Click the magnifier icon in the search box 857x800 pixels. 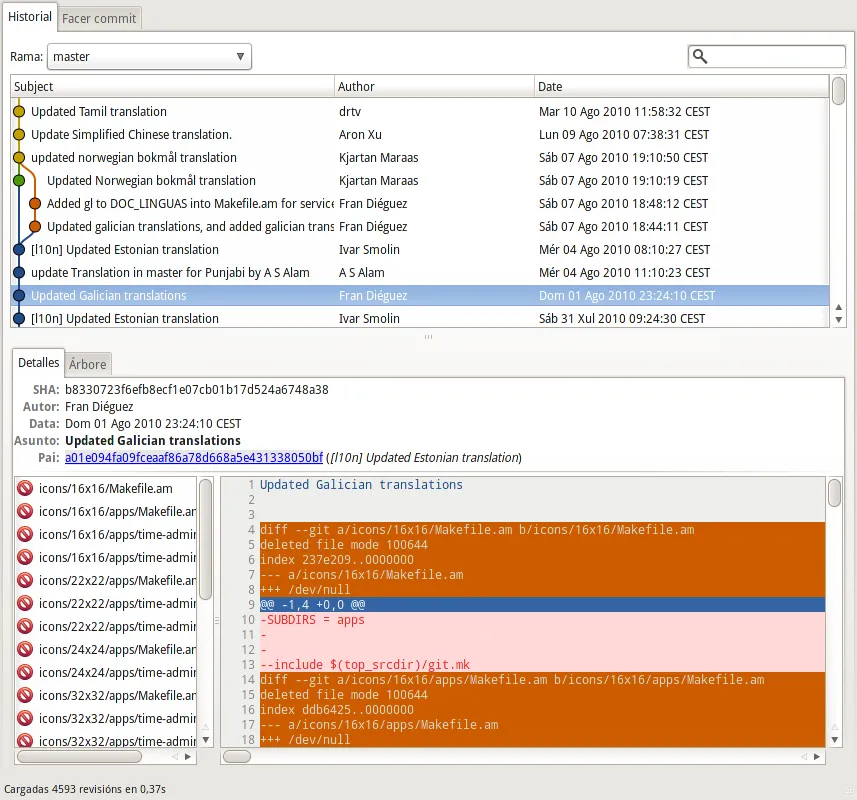pos(701,56)
